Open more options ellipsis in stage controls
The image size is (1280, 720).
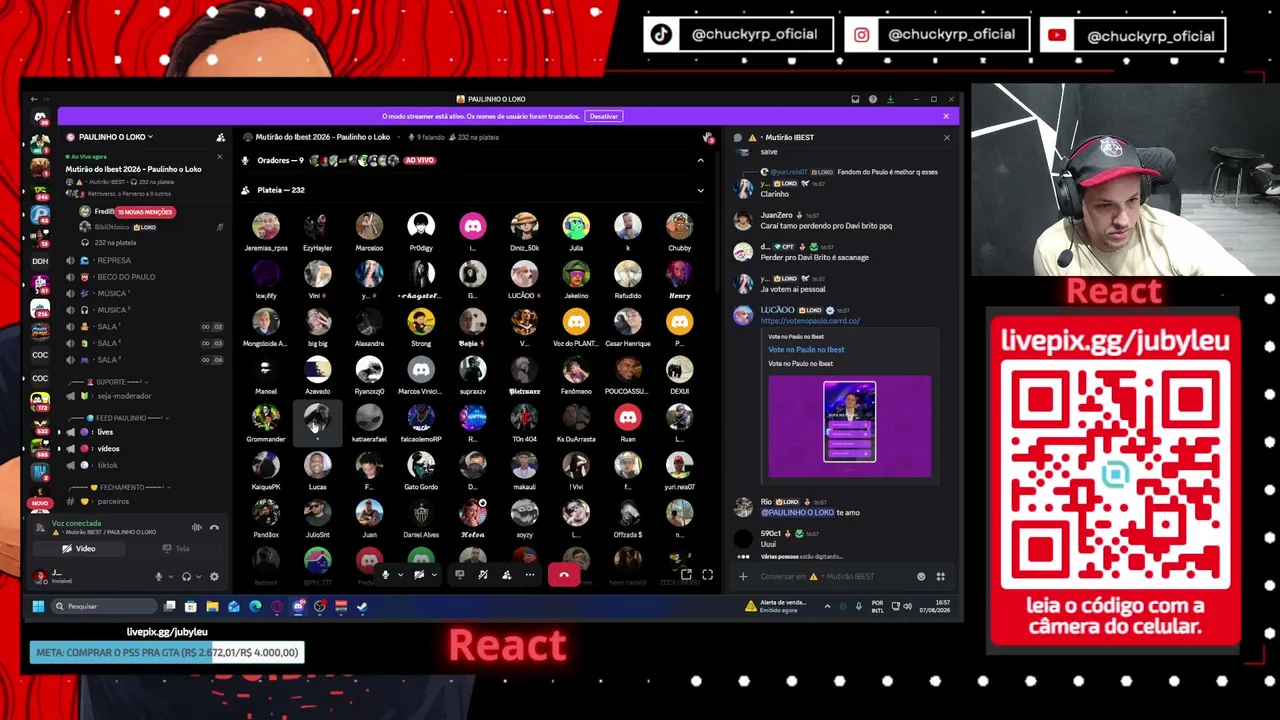(530, 575)
